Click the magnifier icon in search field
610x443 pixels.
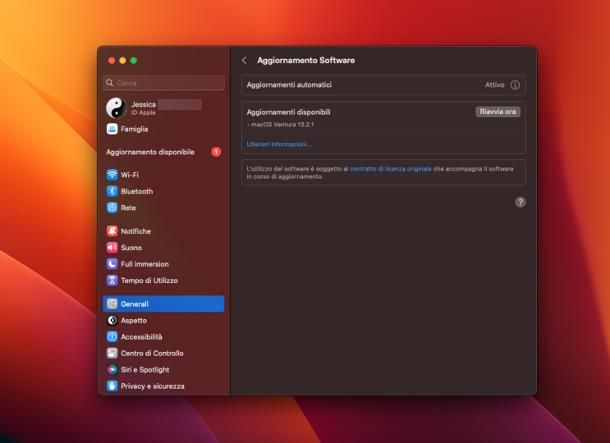tap(110, 82)
